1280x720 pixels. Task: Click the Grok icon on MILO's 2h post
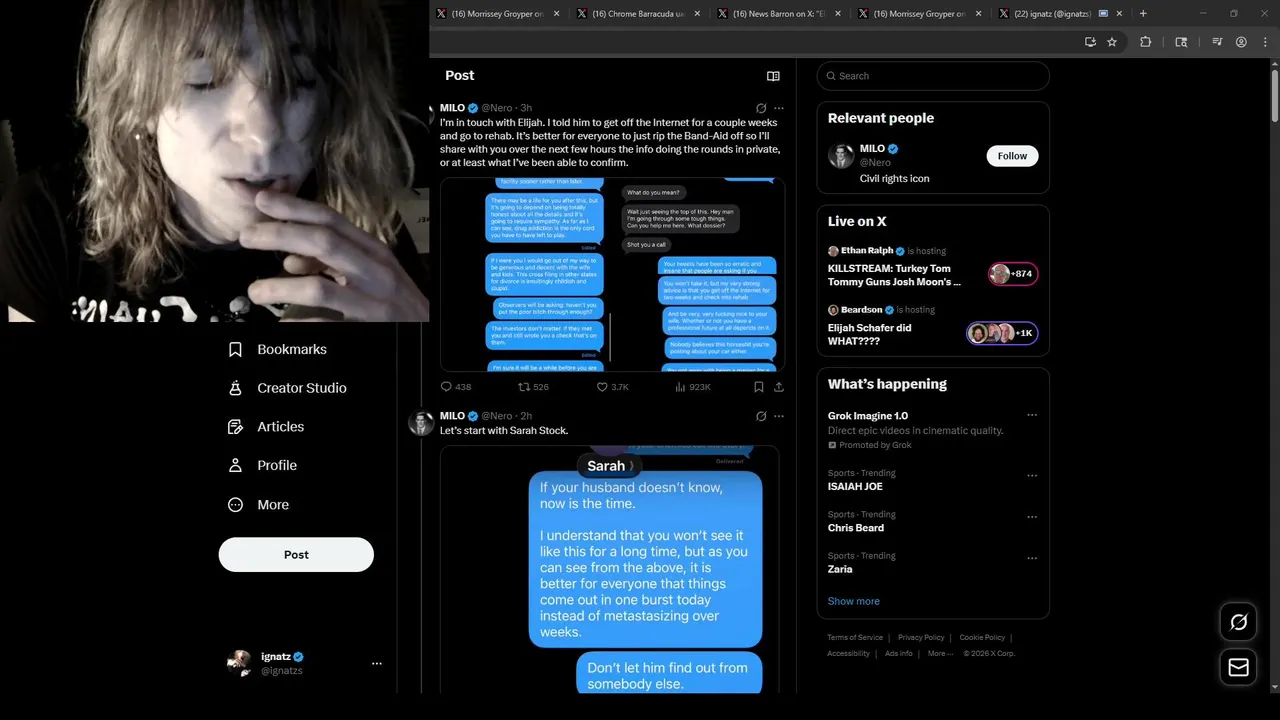click(x=761, y=416)
